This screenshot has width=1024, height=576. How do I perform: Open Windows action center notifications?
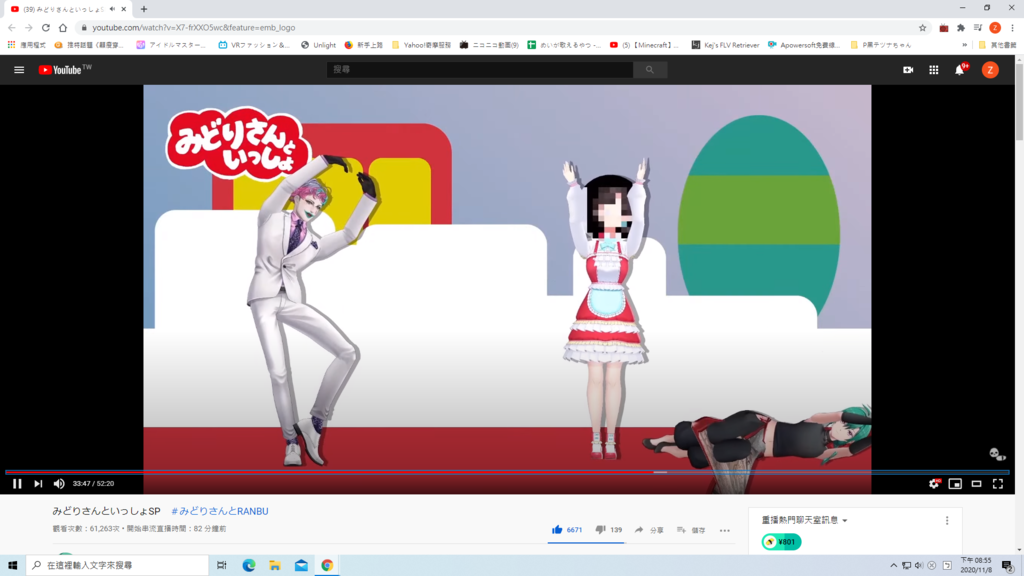coord(1008,566)
